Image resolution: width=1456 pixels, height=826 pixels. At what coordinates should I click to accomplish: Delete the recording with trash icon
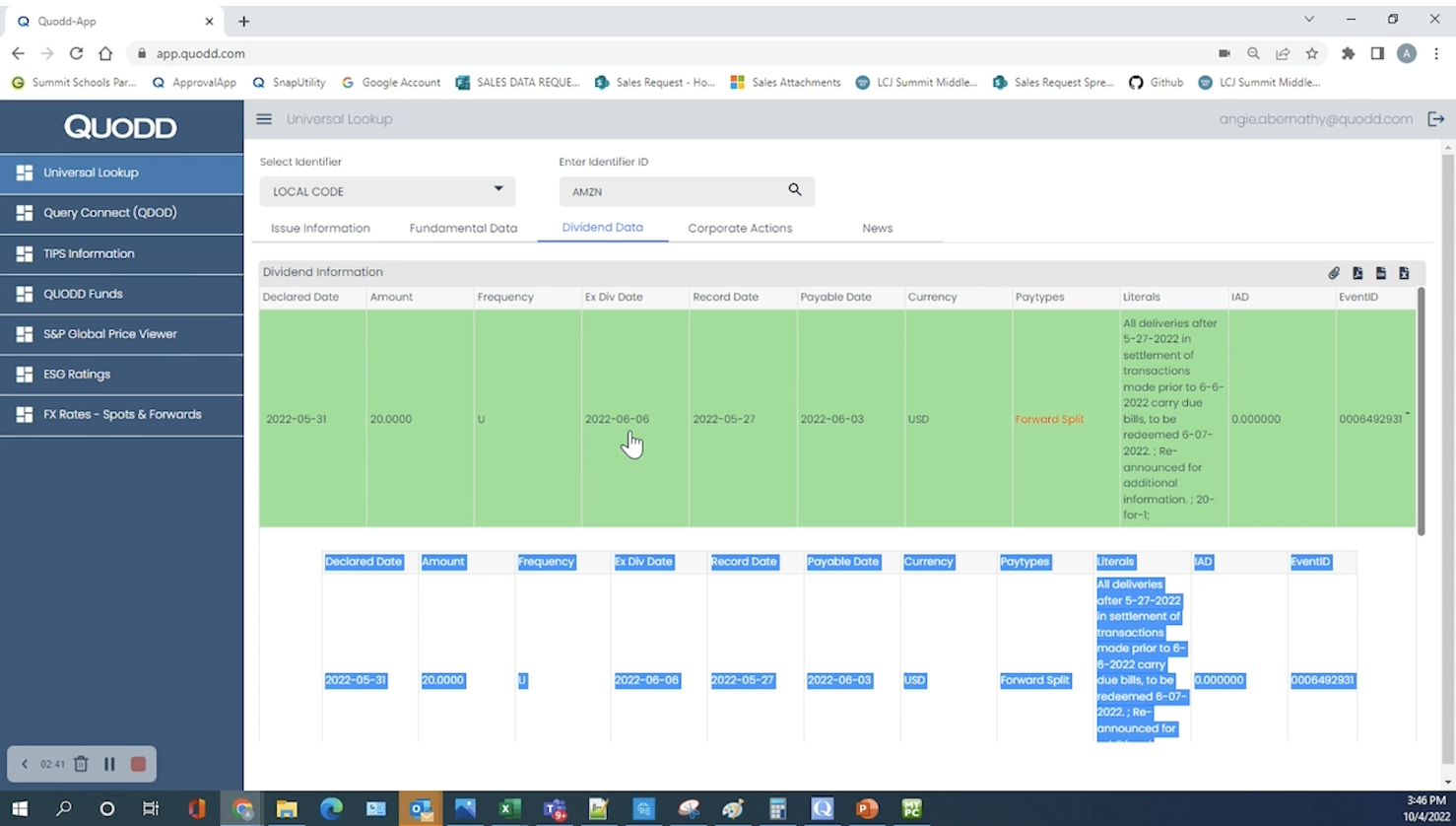[82, 764]
